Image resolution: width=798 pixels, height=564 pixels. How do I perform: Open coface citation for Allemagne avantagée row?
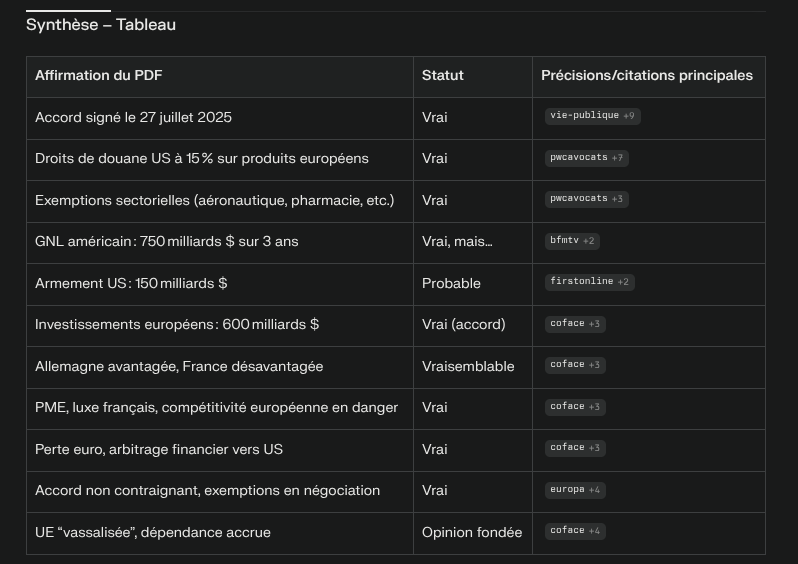pyautogui.click(x=576, y=365)
